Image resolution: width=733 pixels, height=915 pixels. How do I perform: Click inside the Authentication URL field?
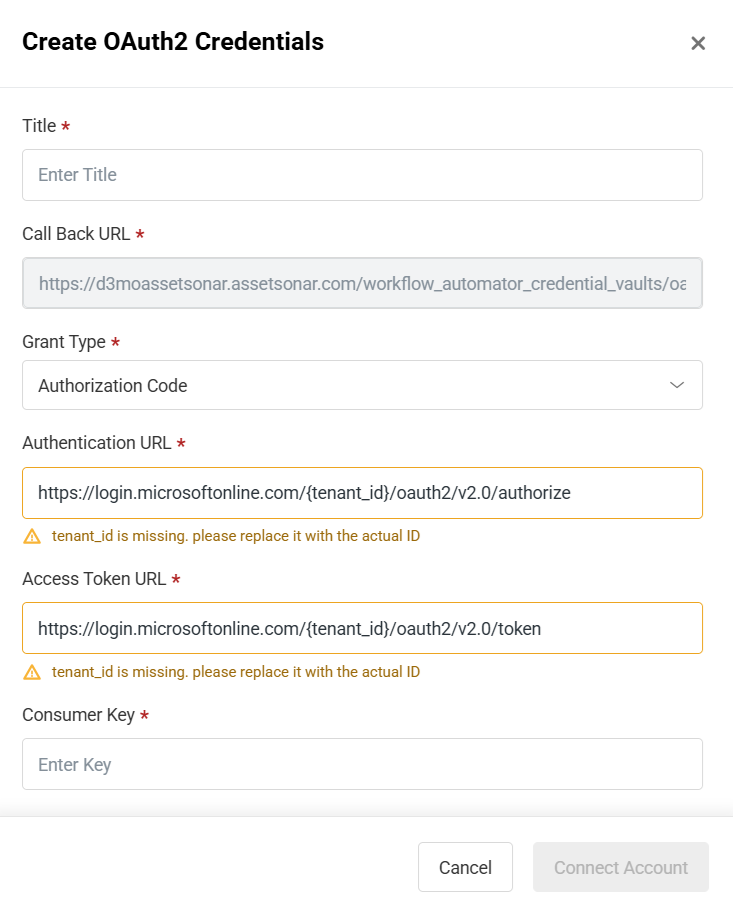click(x=362, y=493)
